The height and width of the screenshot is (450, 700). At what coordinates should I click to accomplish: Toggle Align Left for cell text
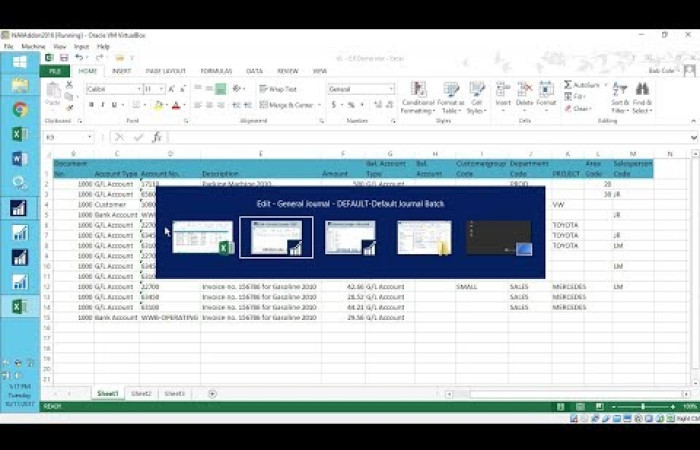198,105
